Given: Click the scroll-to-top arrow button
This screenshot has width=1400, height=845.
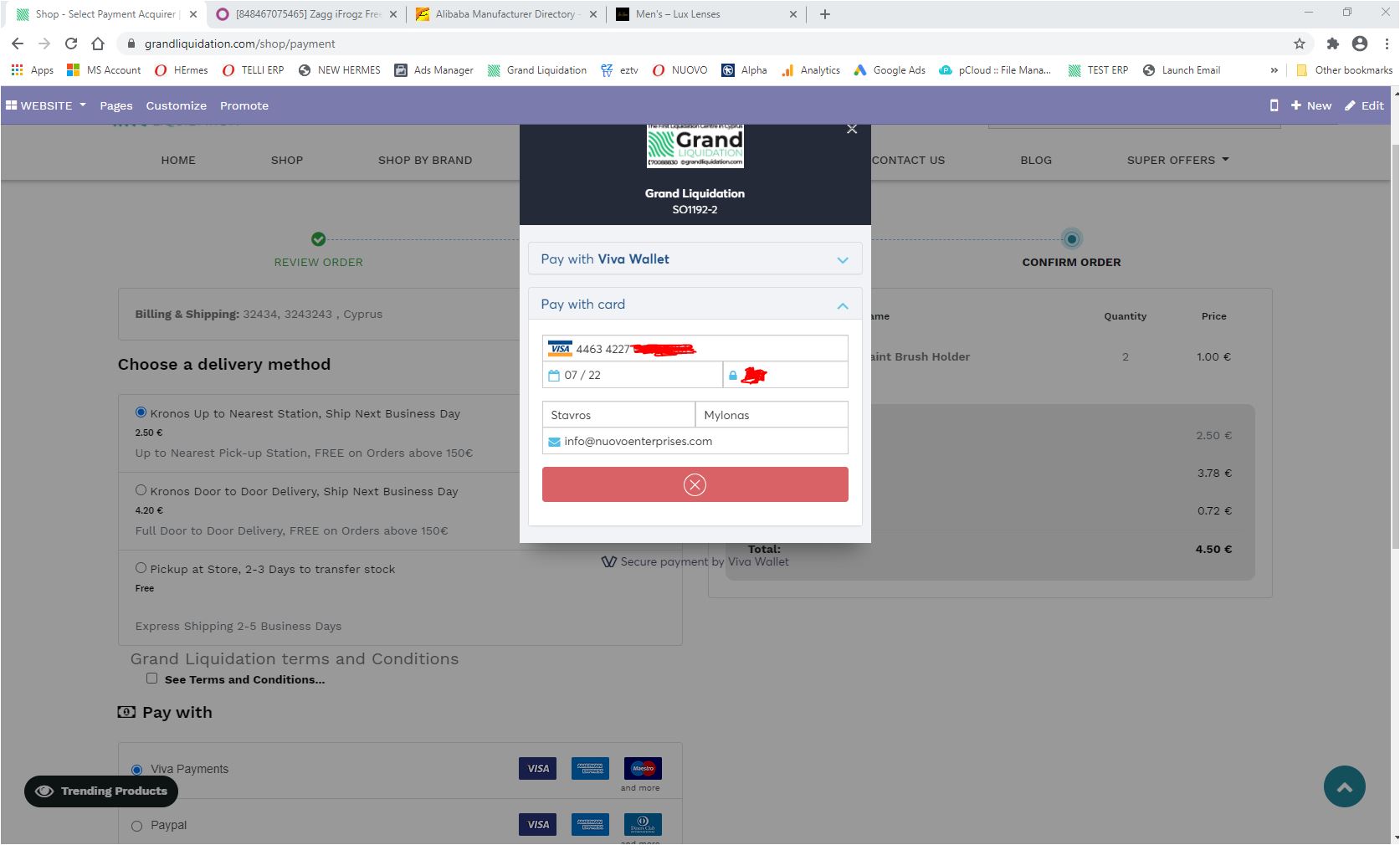Looking at the screenshot, I should (1344, 786).
